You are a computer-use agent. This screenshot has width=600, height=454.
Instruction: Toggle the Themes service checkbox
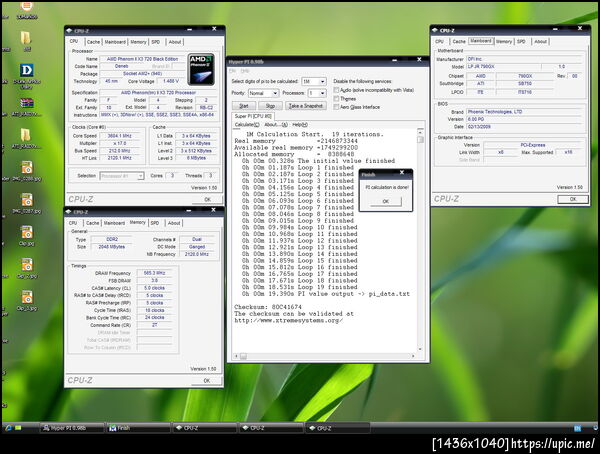(x=336, y=99)
